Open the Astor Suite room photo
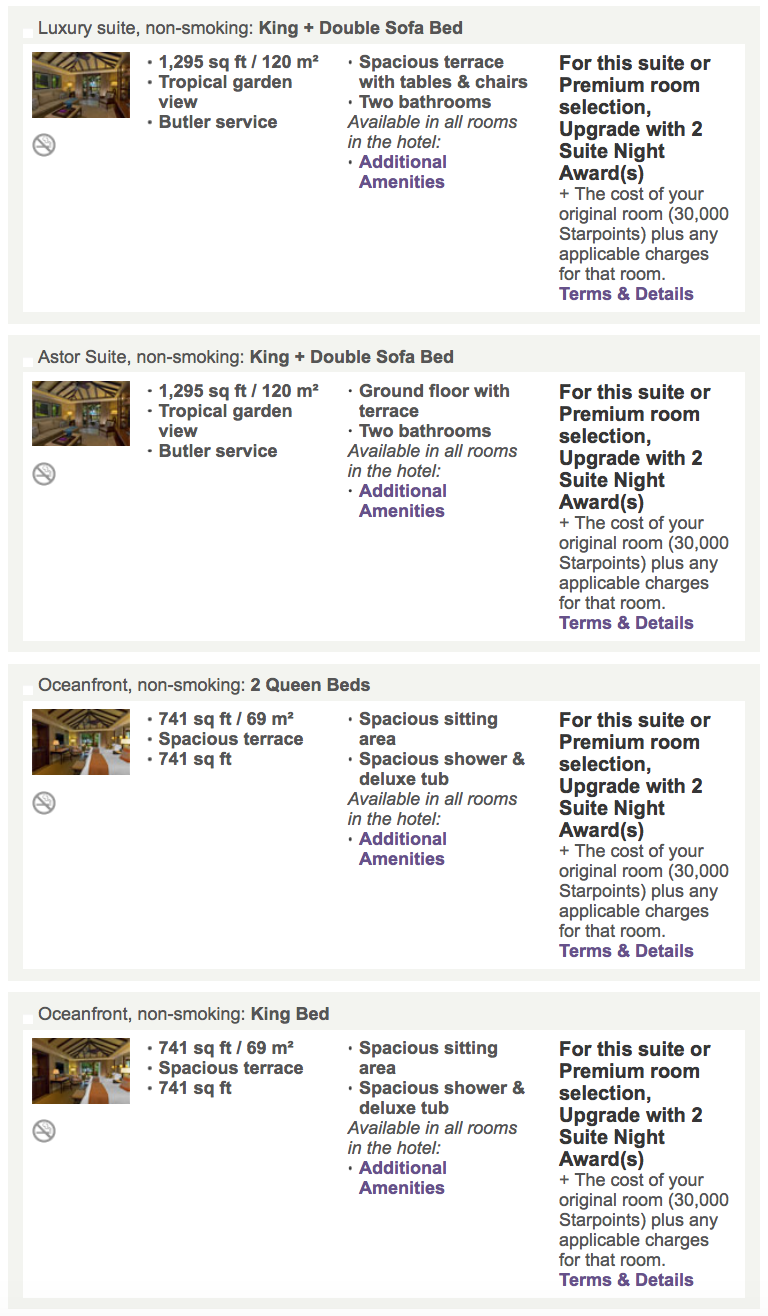This screenshot has height=1316, width=768. (81, 414)
